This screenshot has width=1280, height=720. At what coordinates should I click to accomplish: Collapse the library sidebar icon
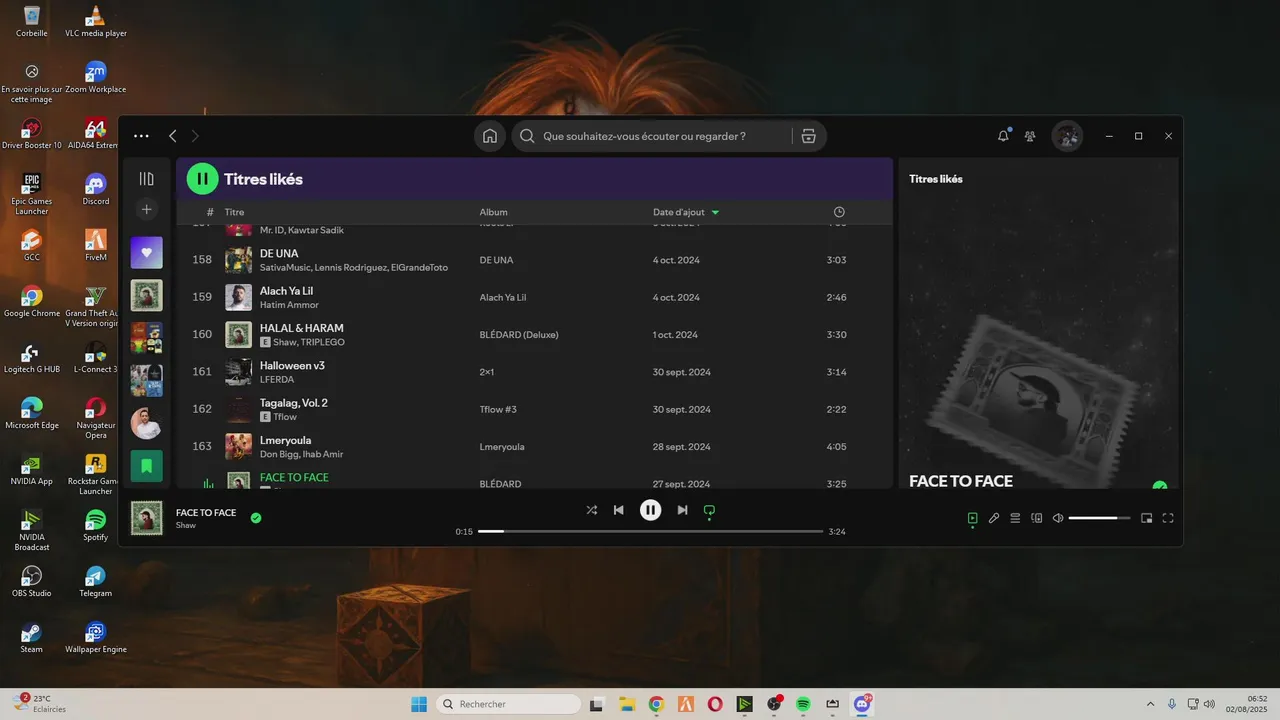coord(146,179)
